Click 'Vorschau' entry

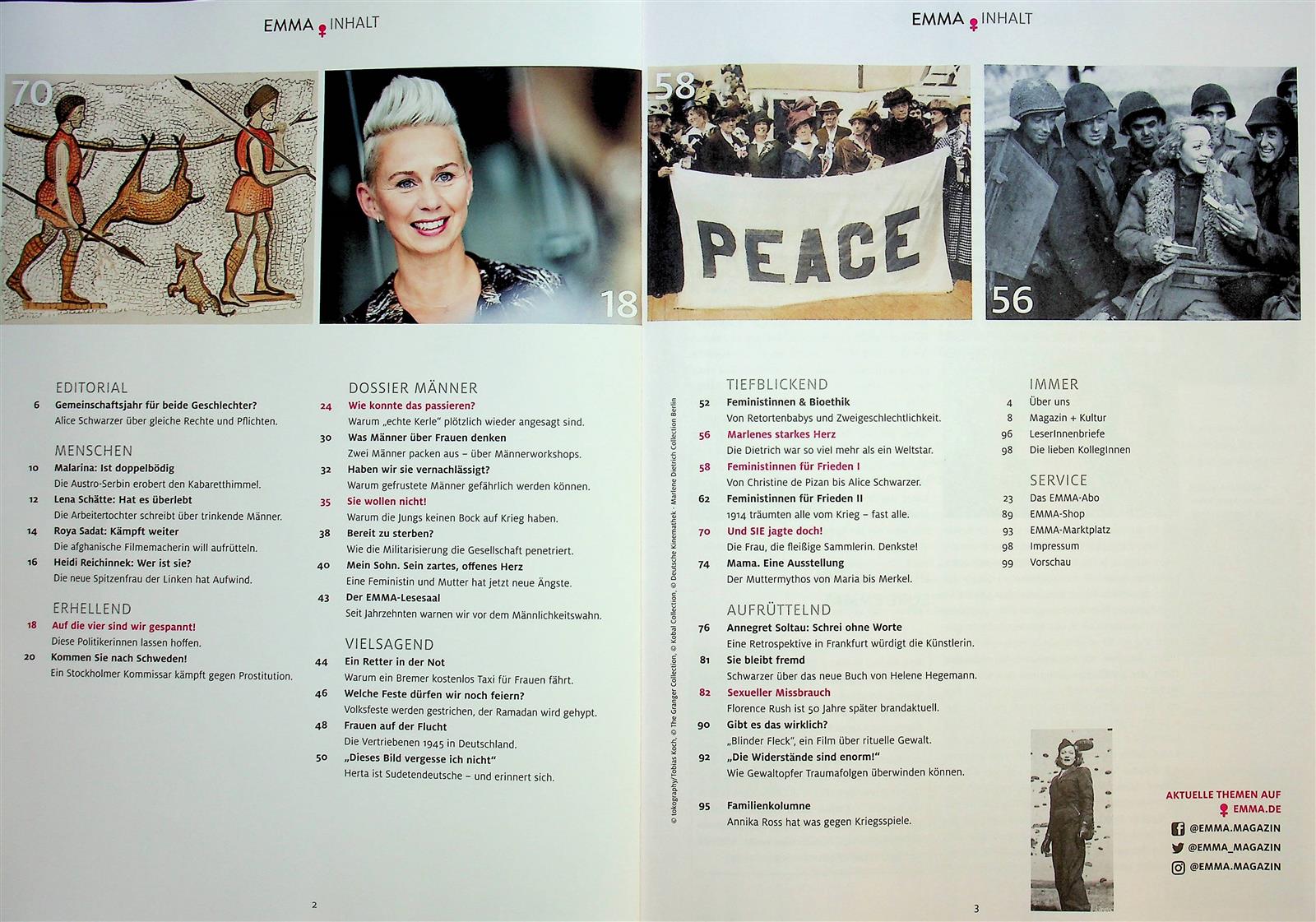point(1050,563)
